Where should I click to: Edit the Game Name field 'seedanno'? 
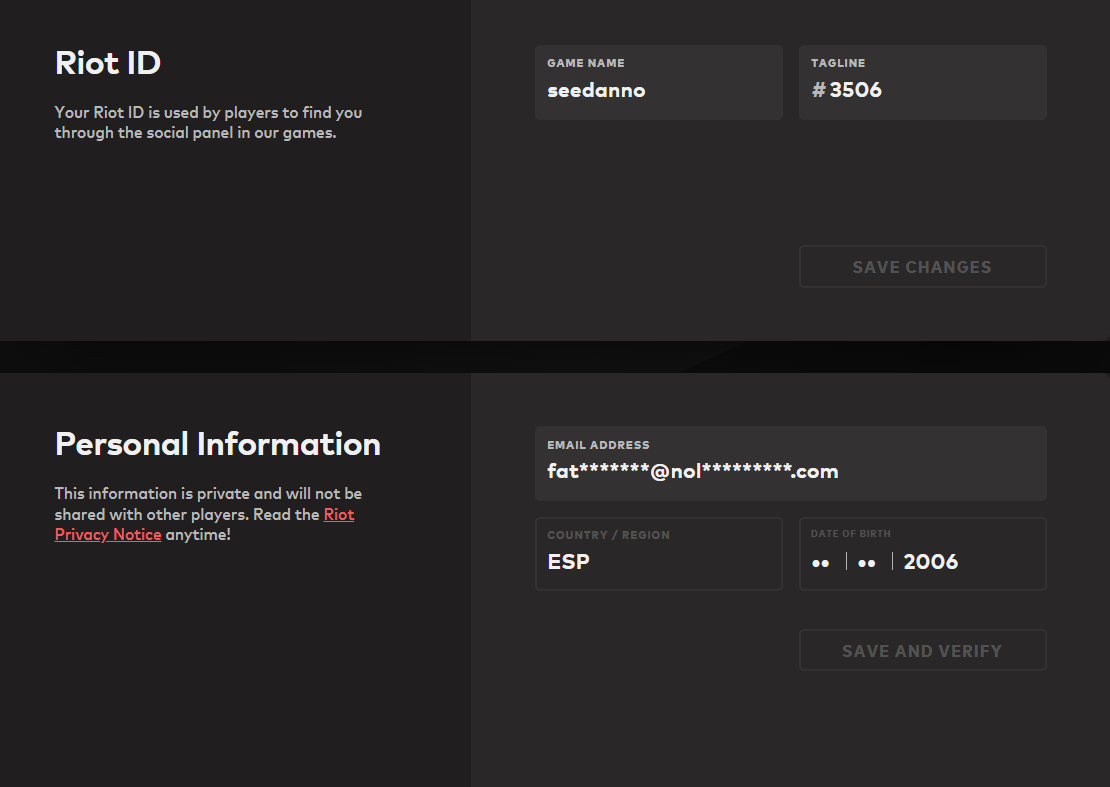pos(658,82)
